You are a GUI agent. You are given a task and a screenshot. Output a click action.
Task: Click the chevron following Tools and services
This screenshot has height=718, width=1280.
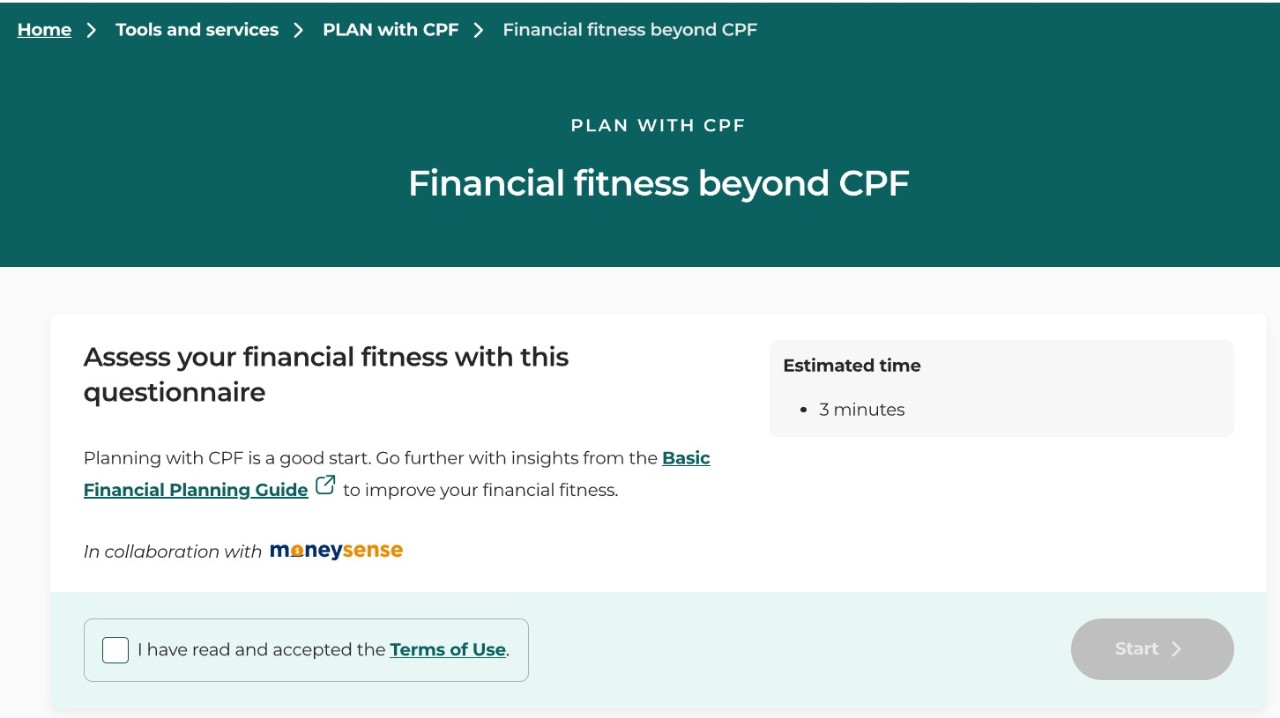pos(298,30)
